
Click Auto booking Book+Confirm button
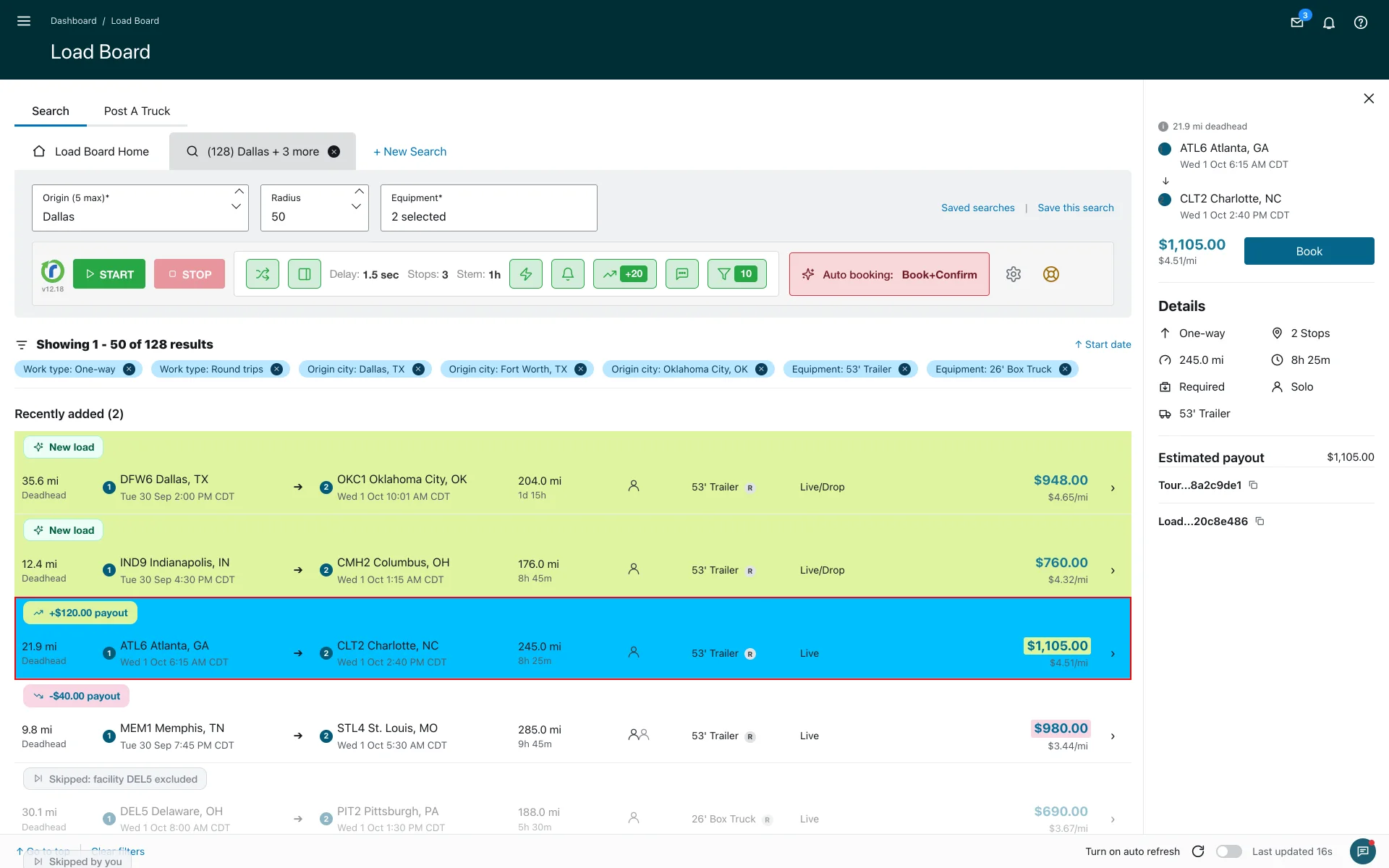point(889,274)
